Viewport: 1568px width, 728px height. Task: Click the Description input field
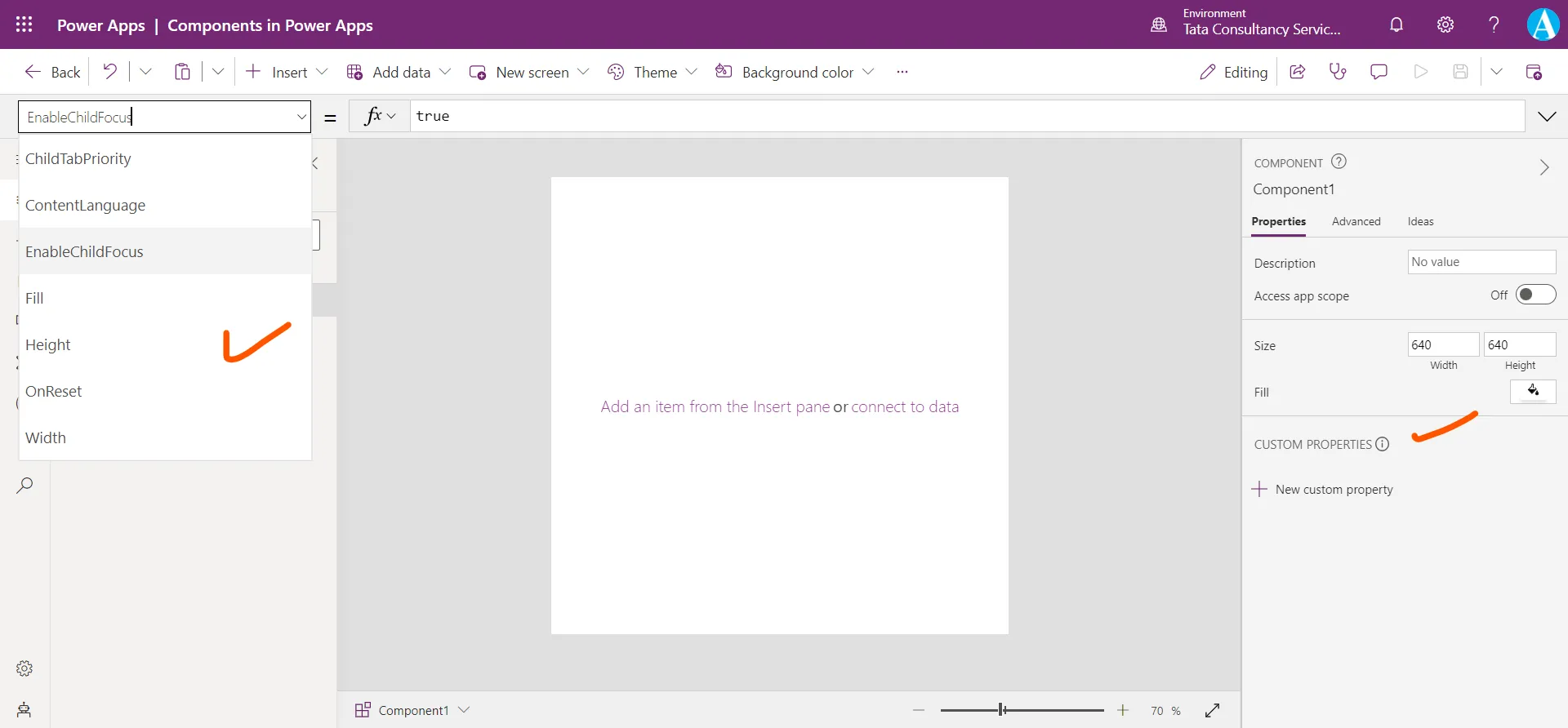coord(1481,262)
